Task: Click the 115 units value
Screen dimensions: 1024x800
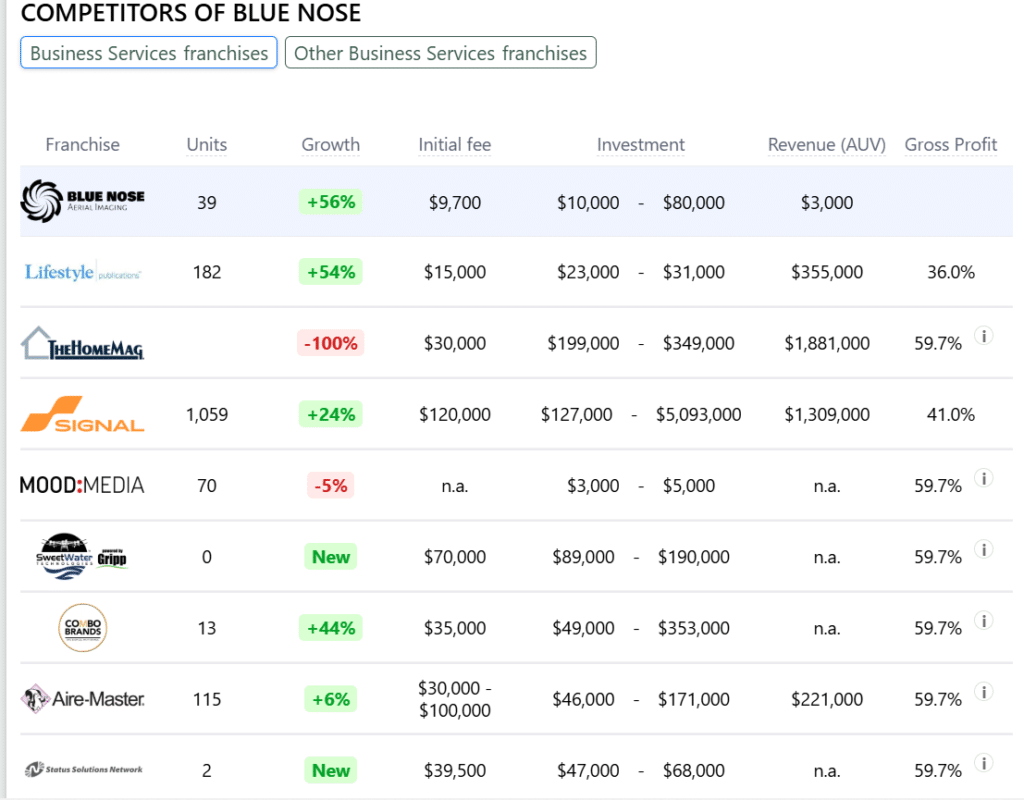Action: click(x=206, y=699)
